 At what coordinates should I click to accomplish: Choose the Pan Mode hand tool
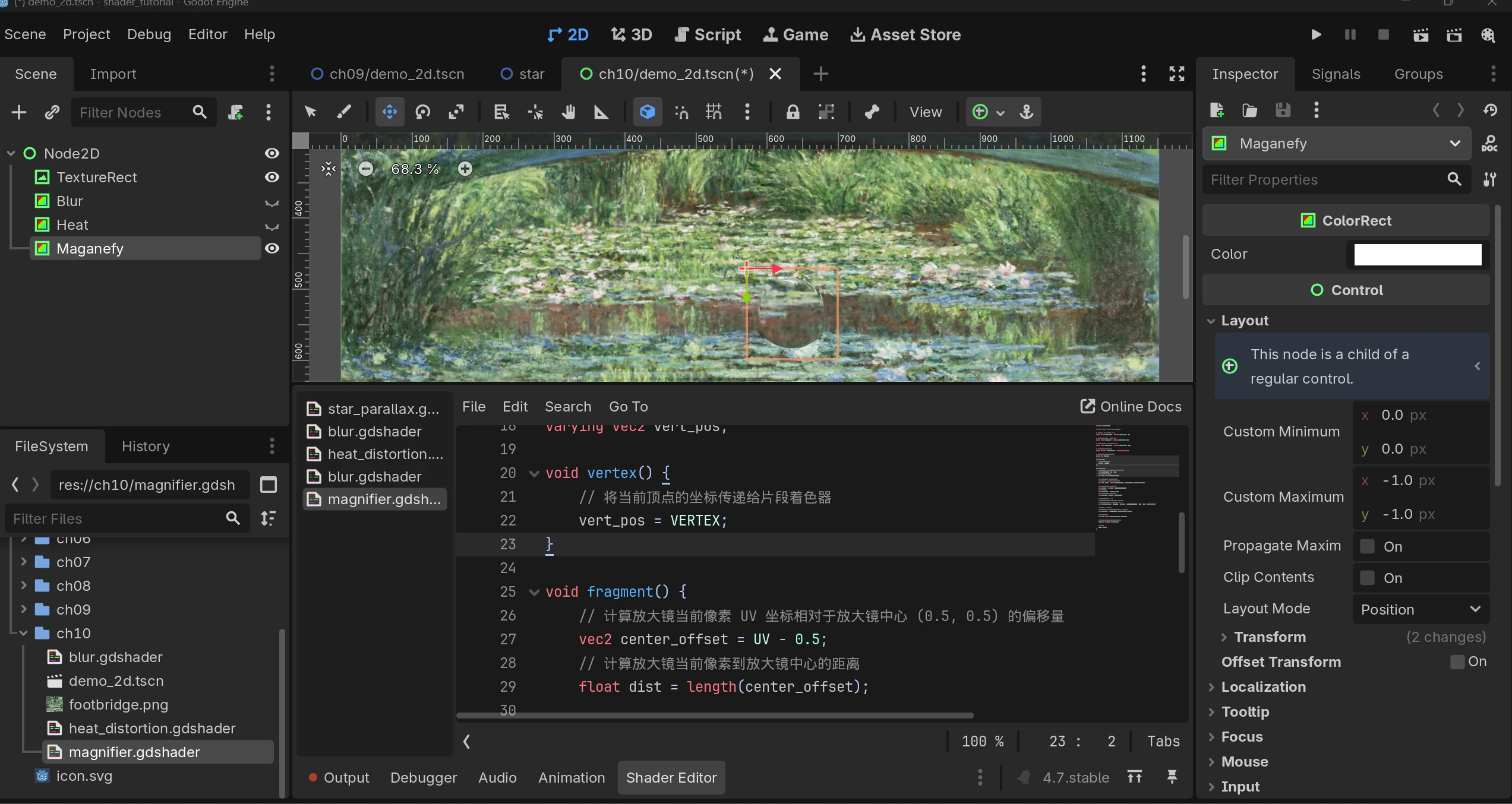pyautogui.click(x=569, y=112)
